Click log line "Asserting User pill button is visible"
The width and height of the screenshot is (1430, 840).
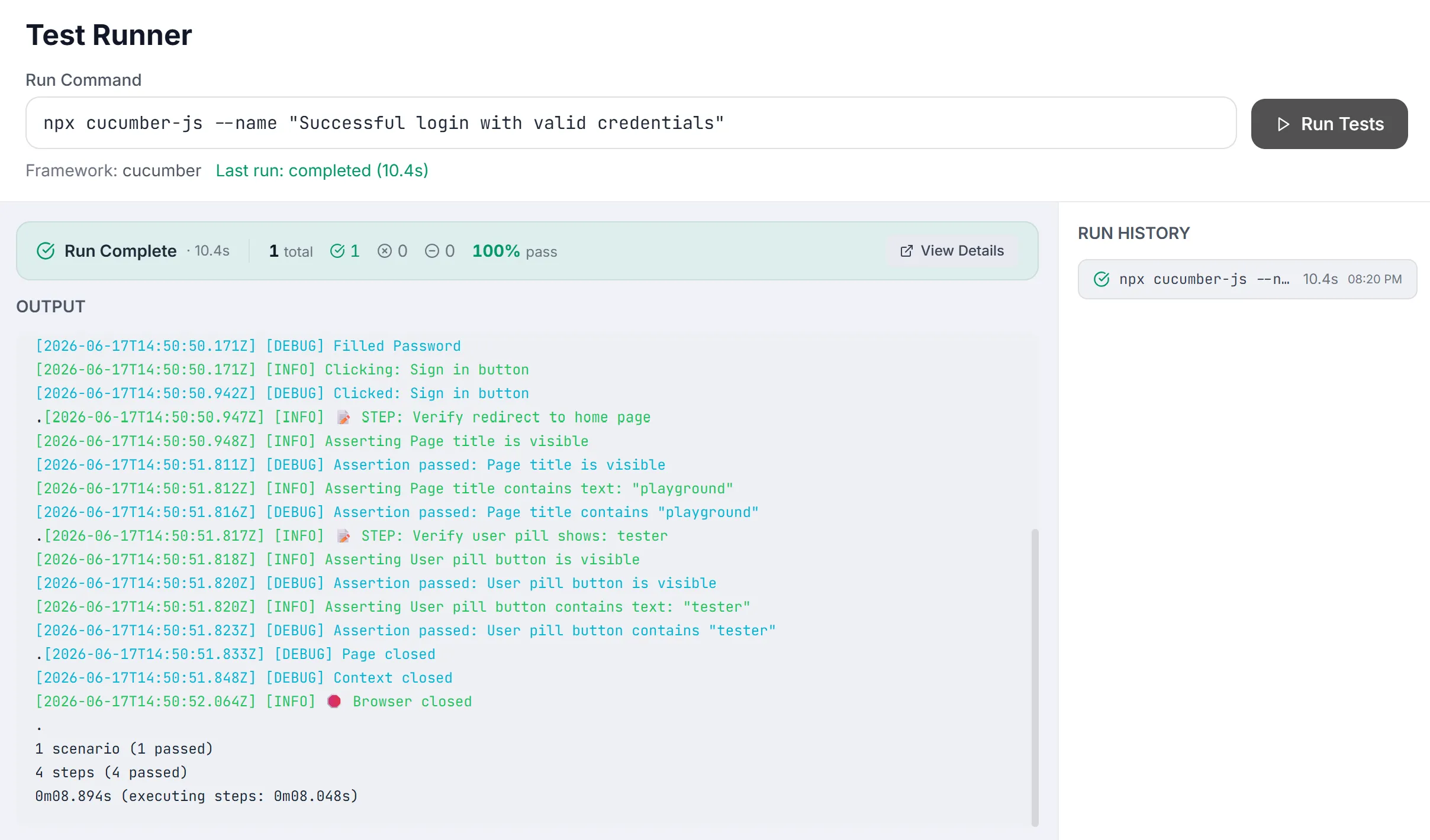click(337, 560)
